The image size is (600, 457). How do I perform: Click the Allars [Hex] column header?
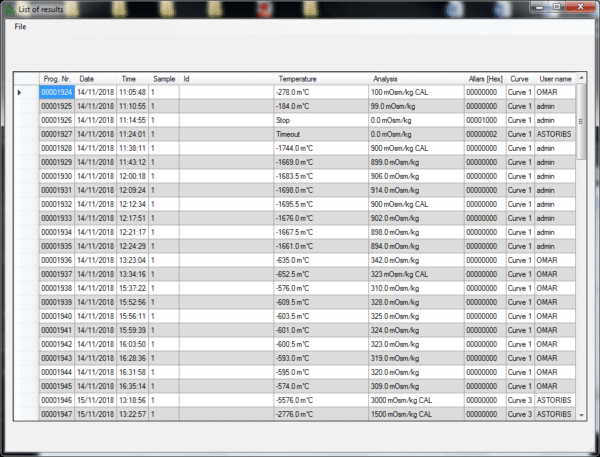(x=484, y=78)
